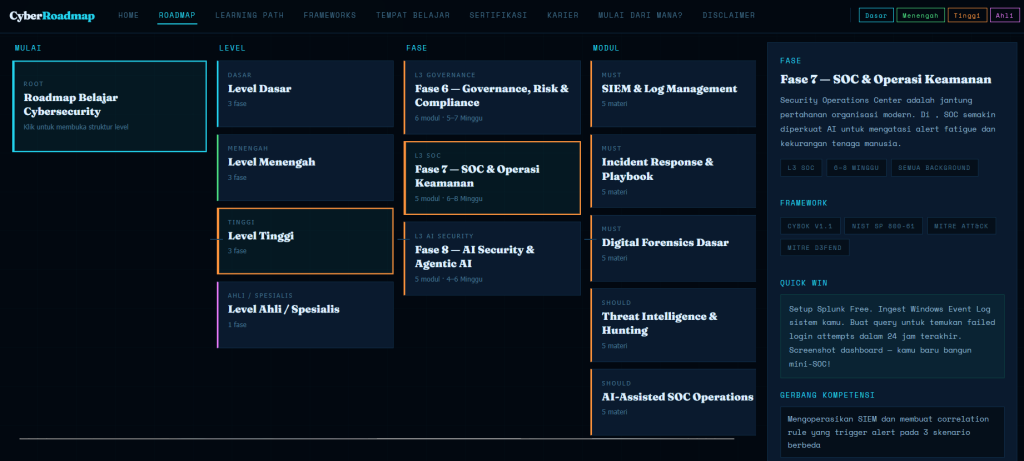The width and height of the screenshot is (1024, 461).
Task: Go to the Karier page
Action: 563,15
